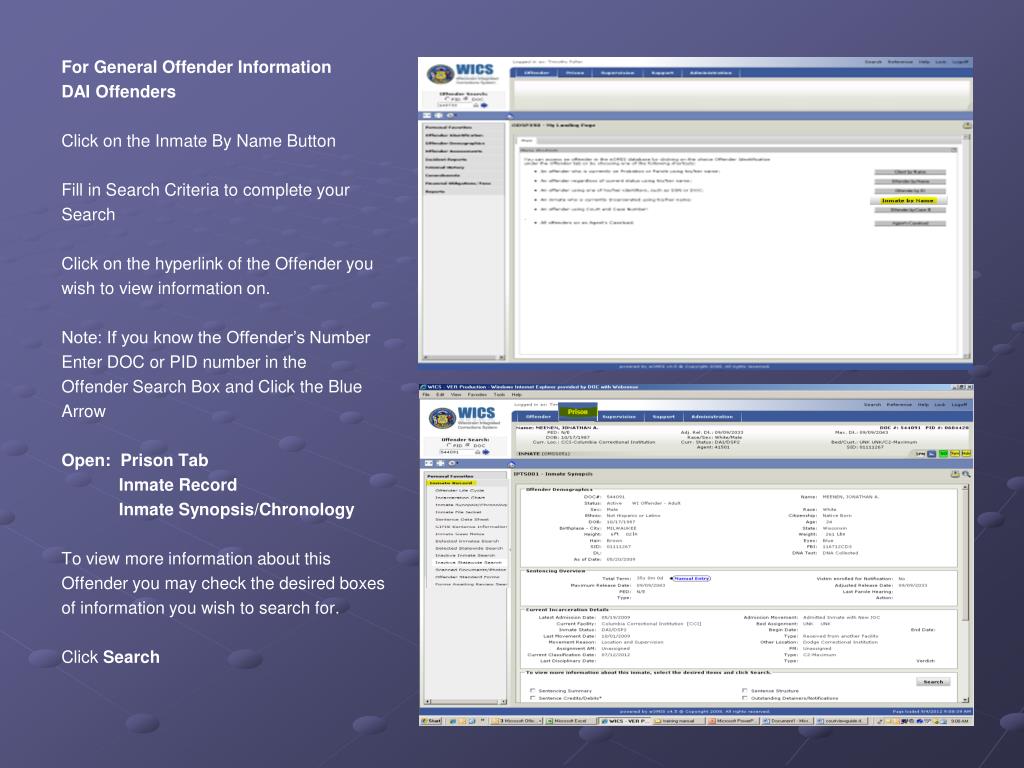Check the Outstanding Detainers/Notifications checkbox
This screenshot has width=1024, height=768.
744,698
